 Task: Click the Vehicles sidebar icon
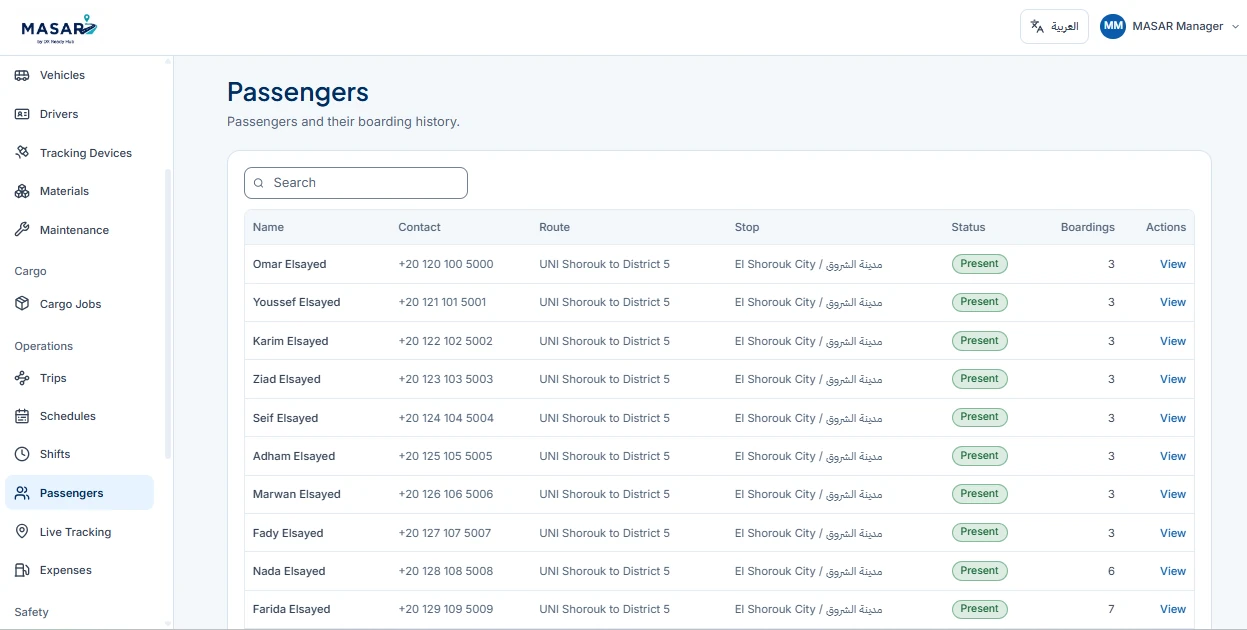22,75
